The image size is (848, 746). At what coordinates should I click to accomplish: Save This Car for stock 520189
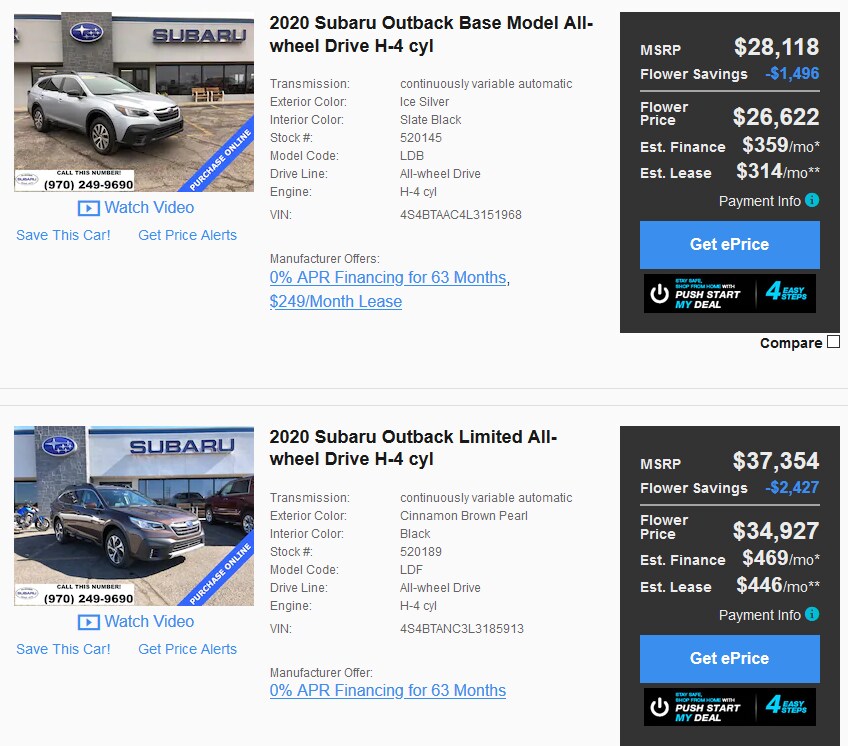pos(63,649)
